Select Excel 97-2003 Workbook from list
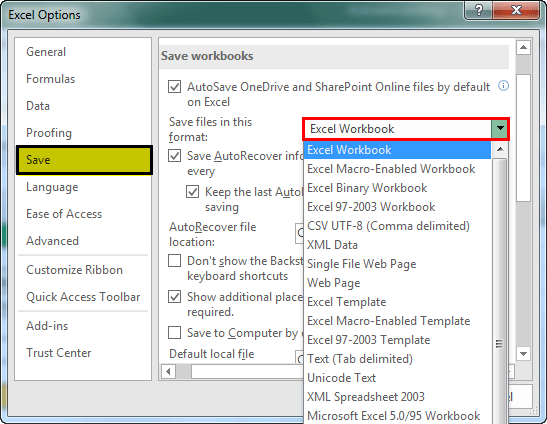This screenshot has height=424, width=547. click(x=371, y=207)
